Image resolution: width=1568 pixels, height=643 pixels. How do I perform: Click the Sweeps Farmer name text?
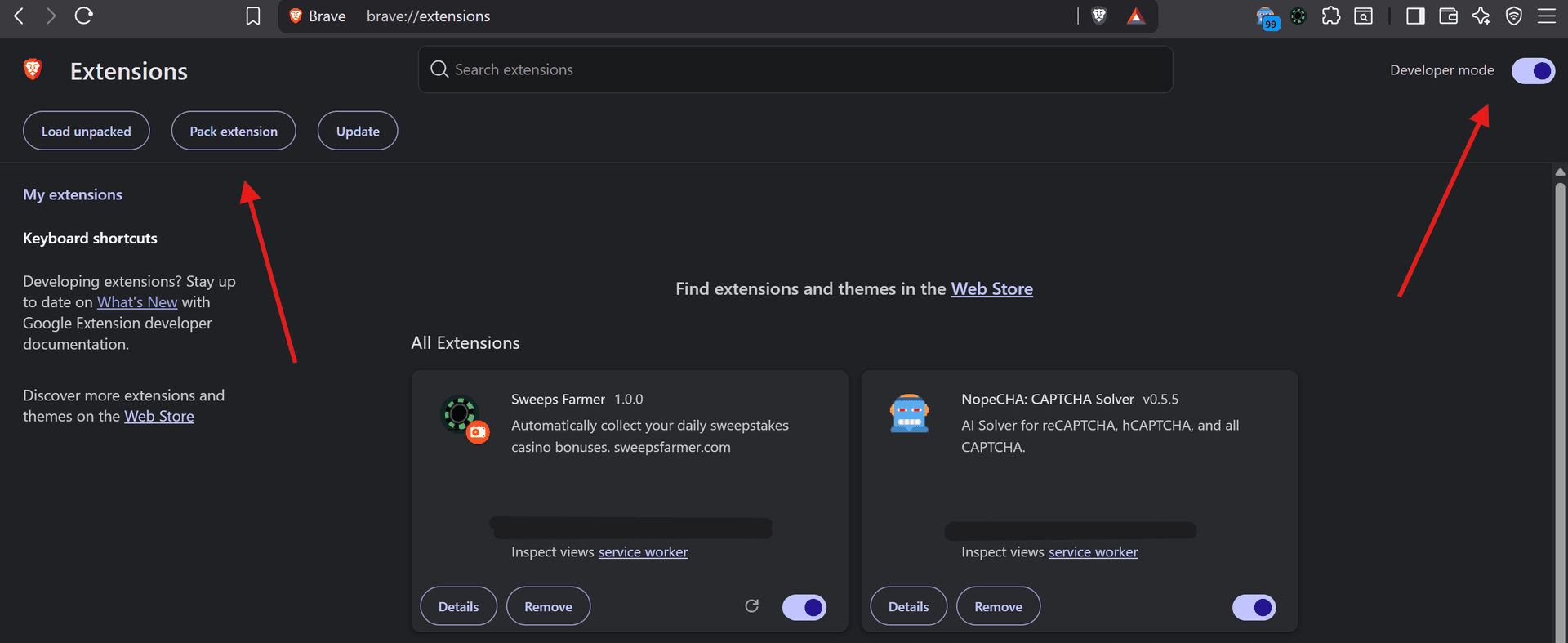tap(558, 399)
